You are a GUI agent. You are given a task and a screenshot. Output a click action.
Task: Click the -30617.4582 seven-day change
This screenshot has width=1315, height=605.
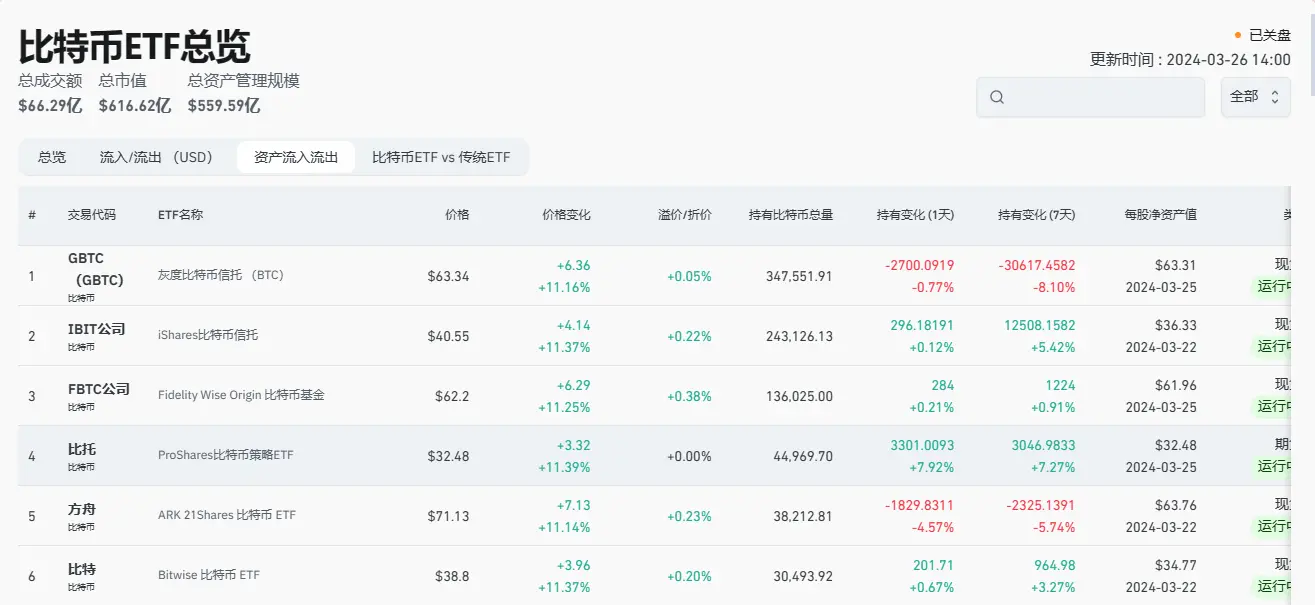coord(1037,265)
